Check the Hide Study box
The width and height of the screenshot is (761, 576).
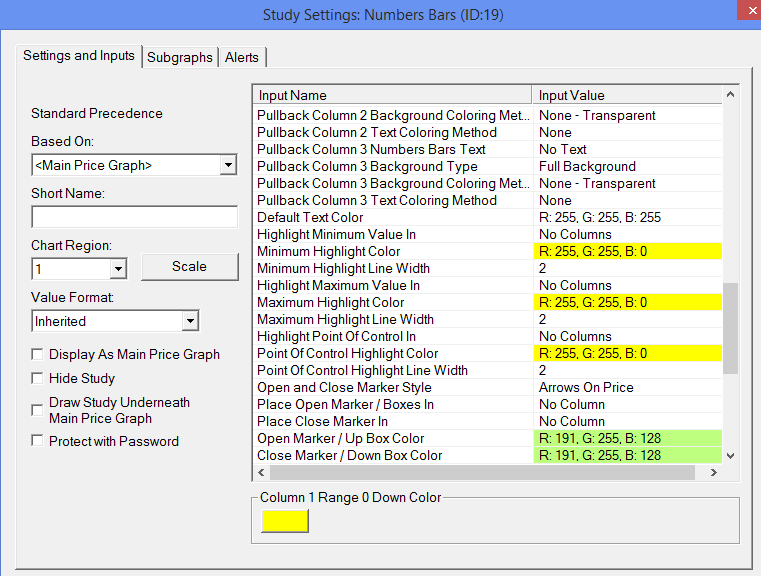tap(37, 378)
